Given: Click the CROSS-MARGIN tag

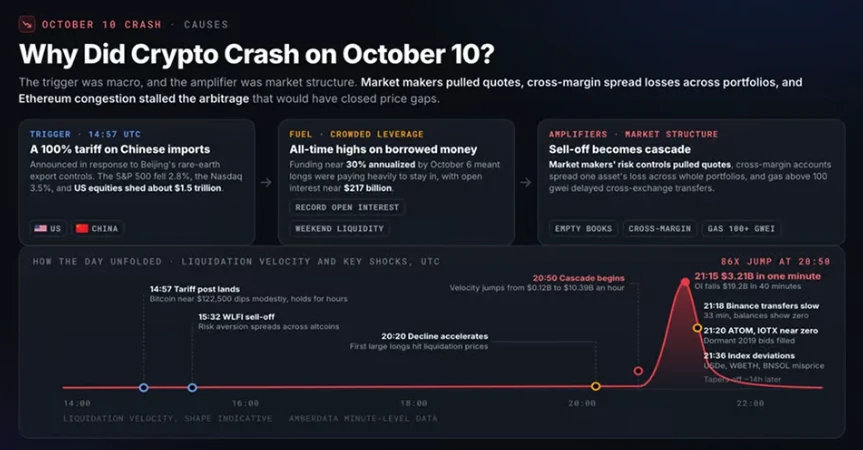Looking at the screenshot, I should pyautogui.click(x=659, y=228).
